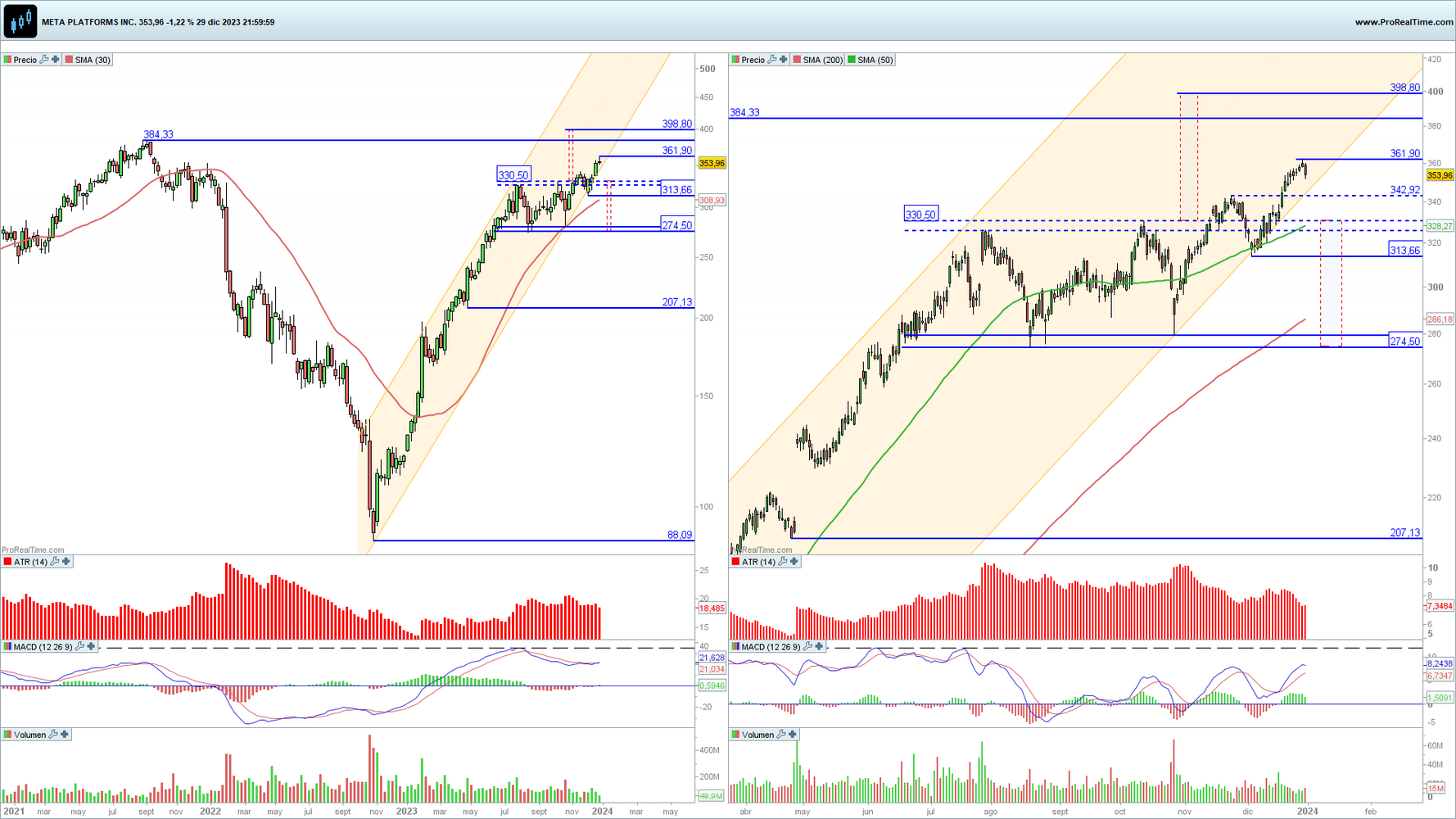The image size is (1456, 819).
Task: Click plus icon beside right chart Precio
Action: pos(784,60)
